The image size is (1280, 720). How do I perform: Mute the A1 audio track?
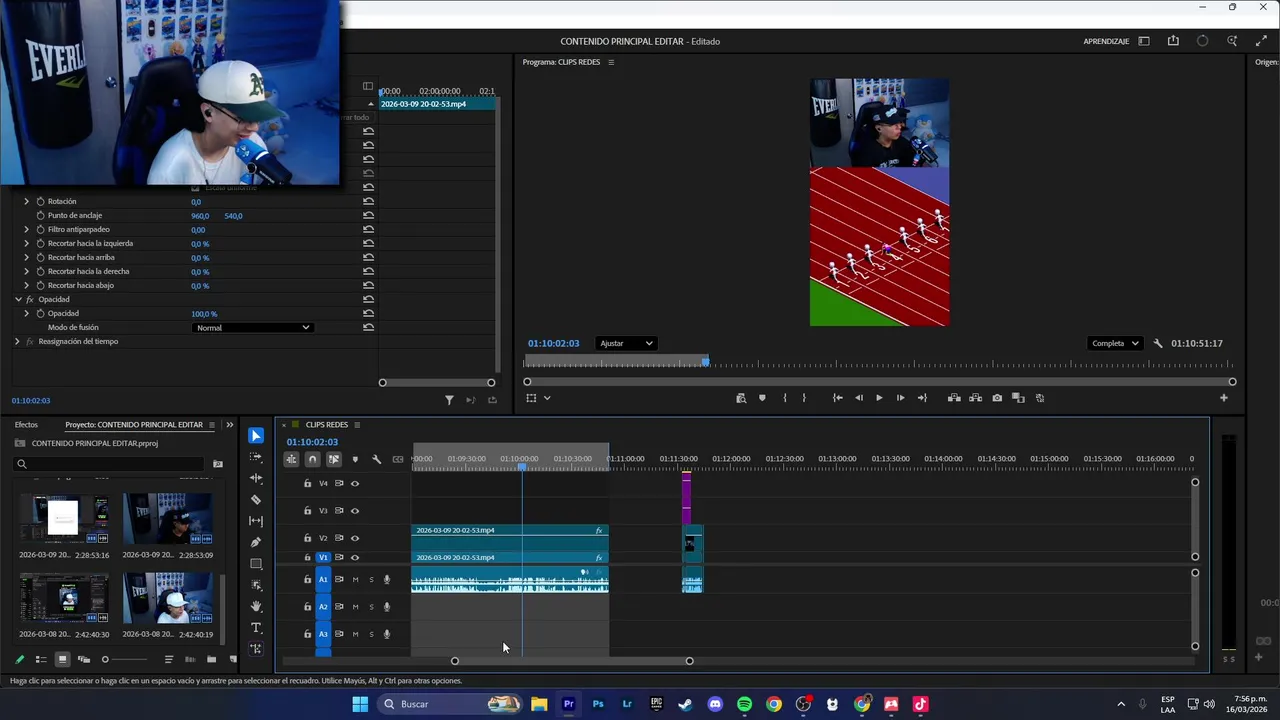tap(355, 579)
